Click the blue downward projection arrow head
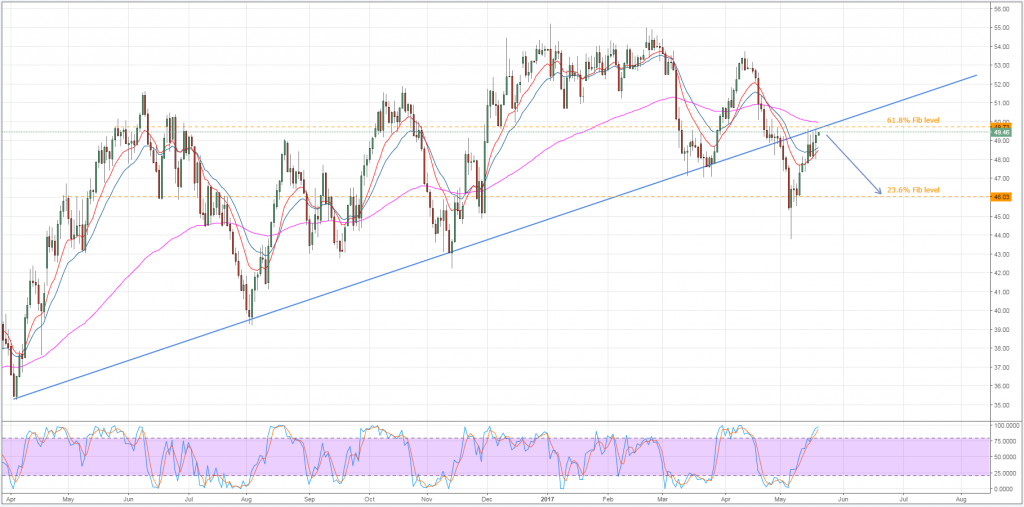This screenshot has width=1024, height=507. point(878,191)
